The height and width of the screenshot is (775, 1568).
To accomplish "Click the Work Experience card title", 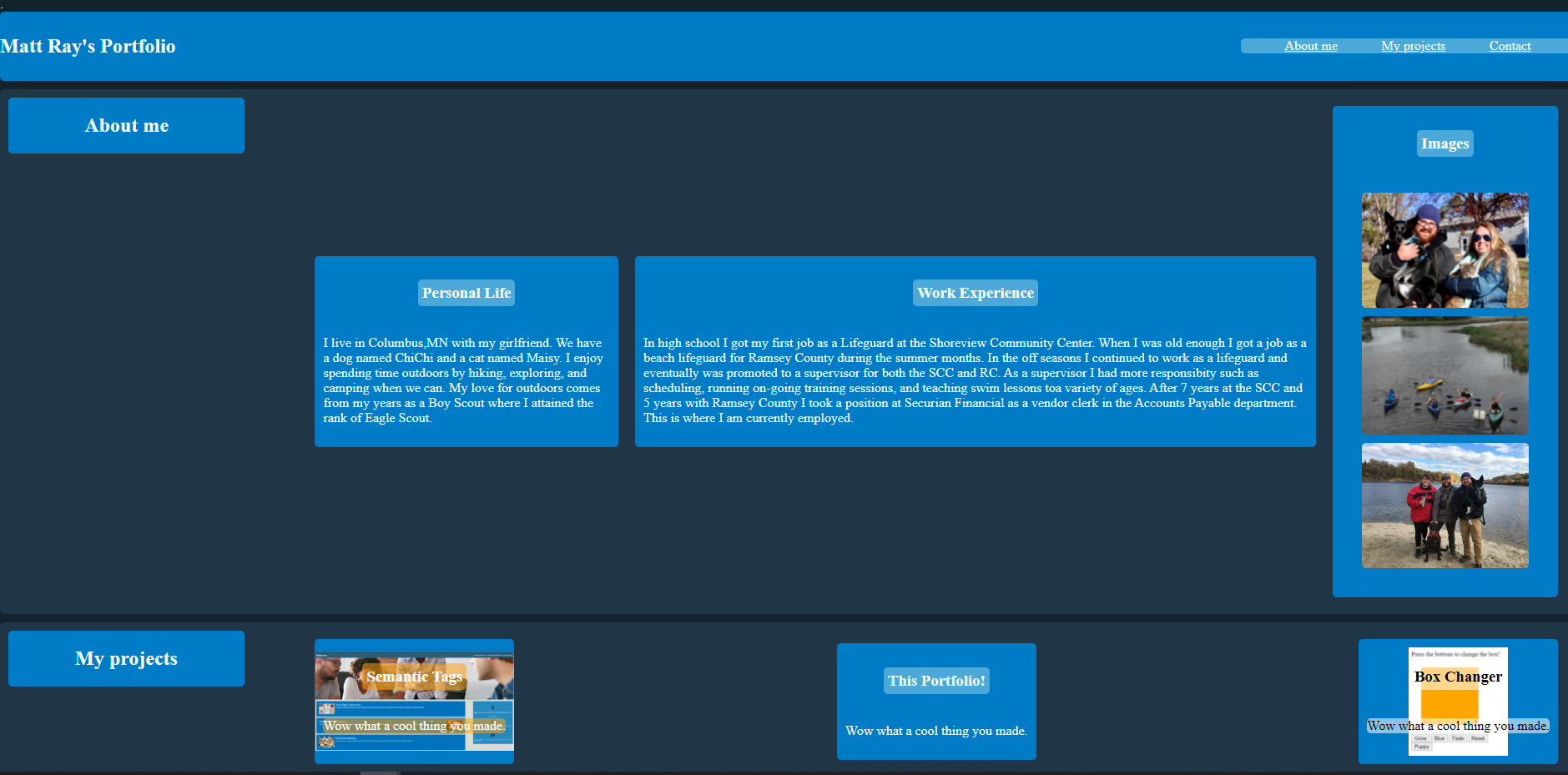I will [975, 293].
